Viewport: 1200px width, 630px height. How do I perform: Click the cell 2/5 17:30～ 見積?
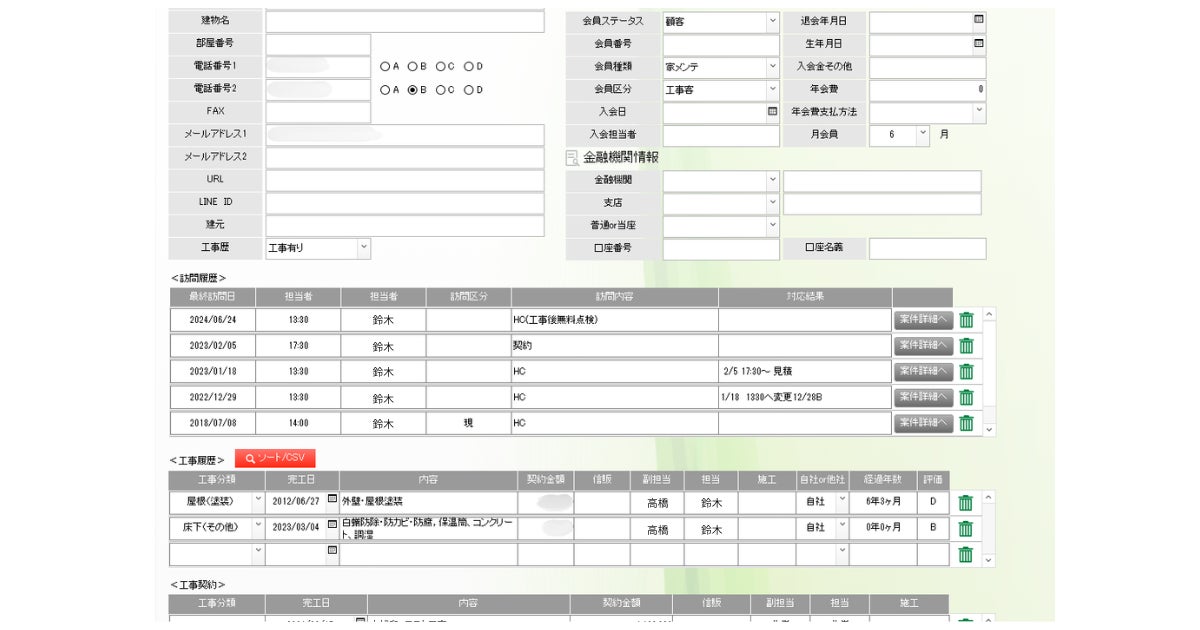point(805,372)
